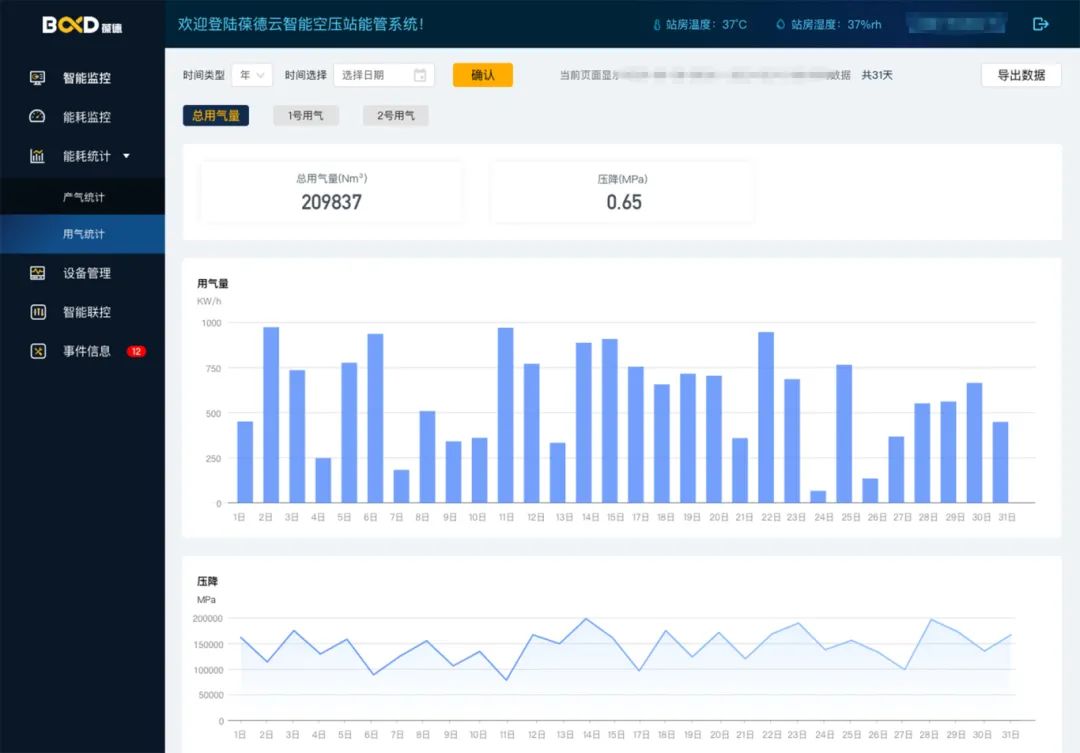Open the 时间类型 year dropdown
Image resolution: width=1080 pixels, height=753 pixels.
(252, 75)
